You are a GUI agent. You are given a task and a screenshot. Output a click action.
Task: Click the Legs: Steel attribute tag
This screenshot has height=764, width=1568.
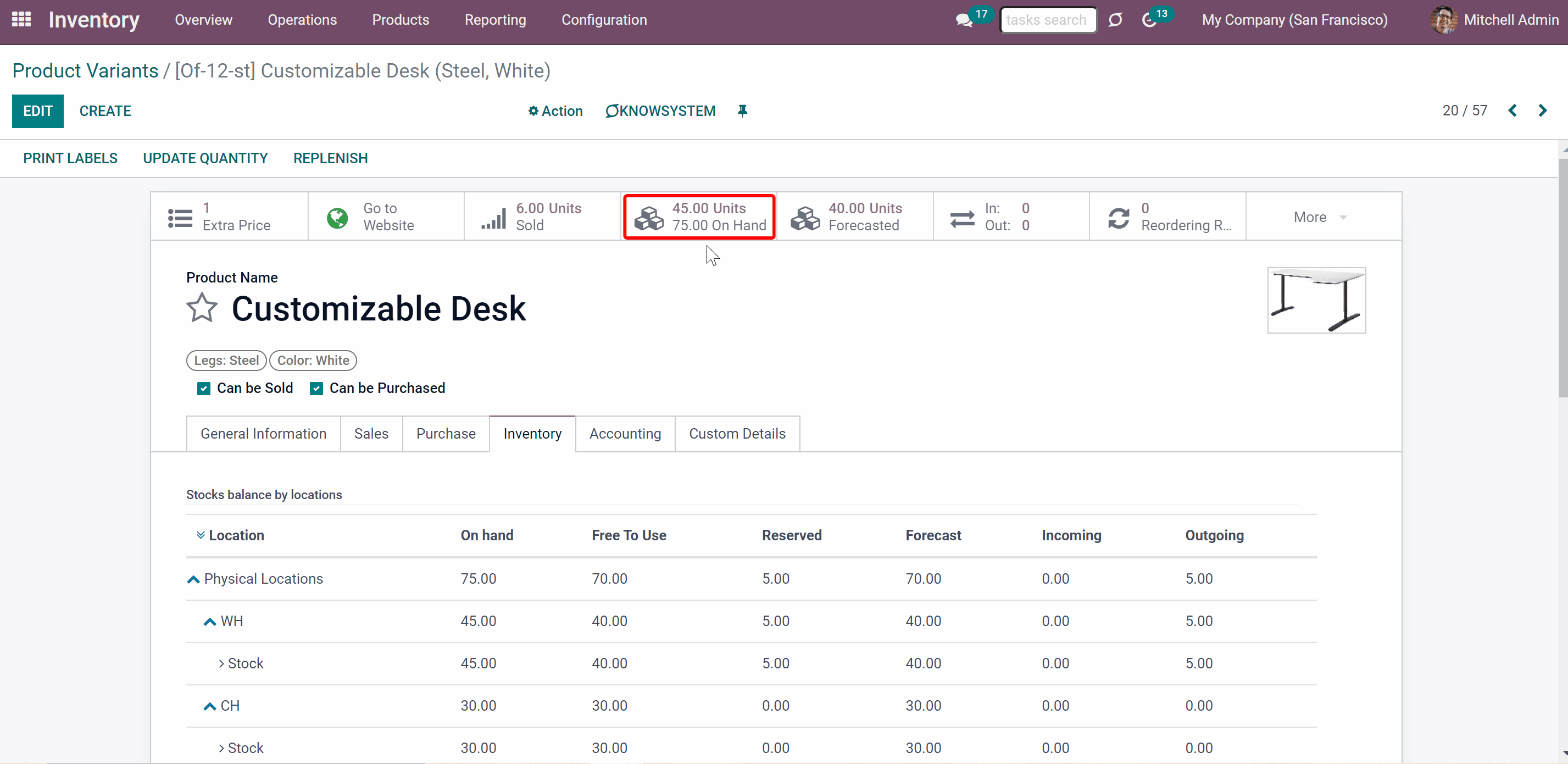tap(226, 361)
